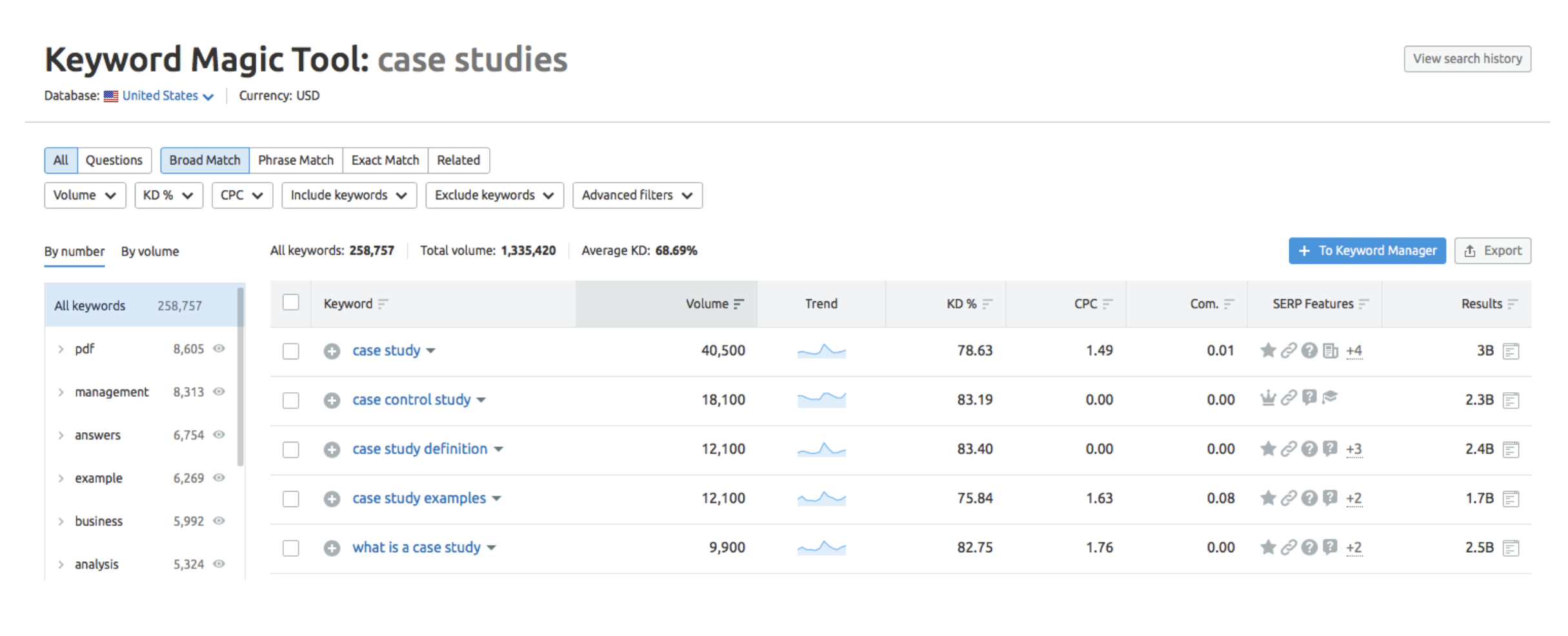The image size is (1568, 636).
Task: Sort by Keyword column icon
Action: point(383,304)
